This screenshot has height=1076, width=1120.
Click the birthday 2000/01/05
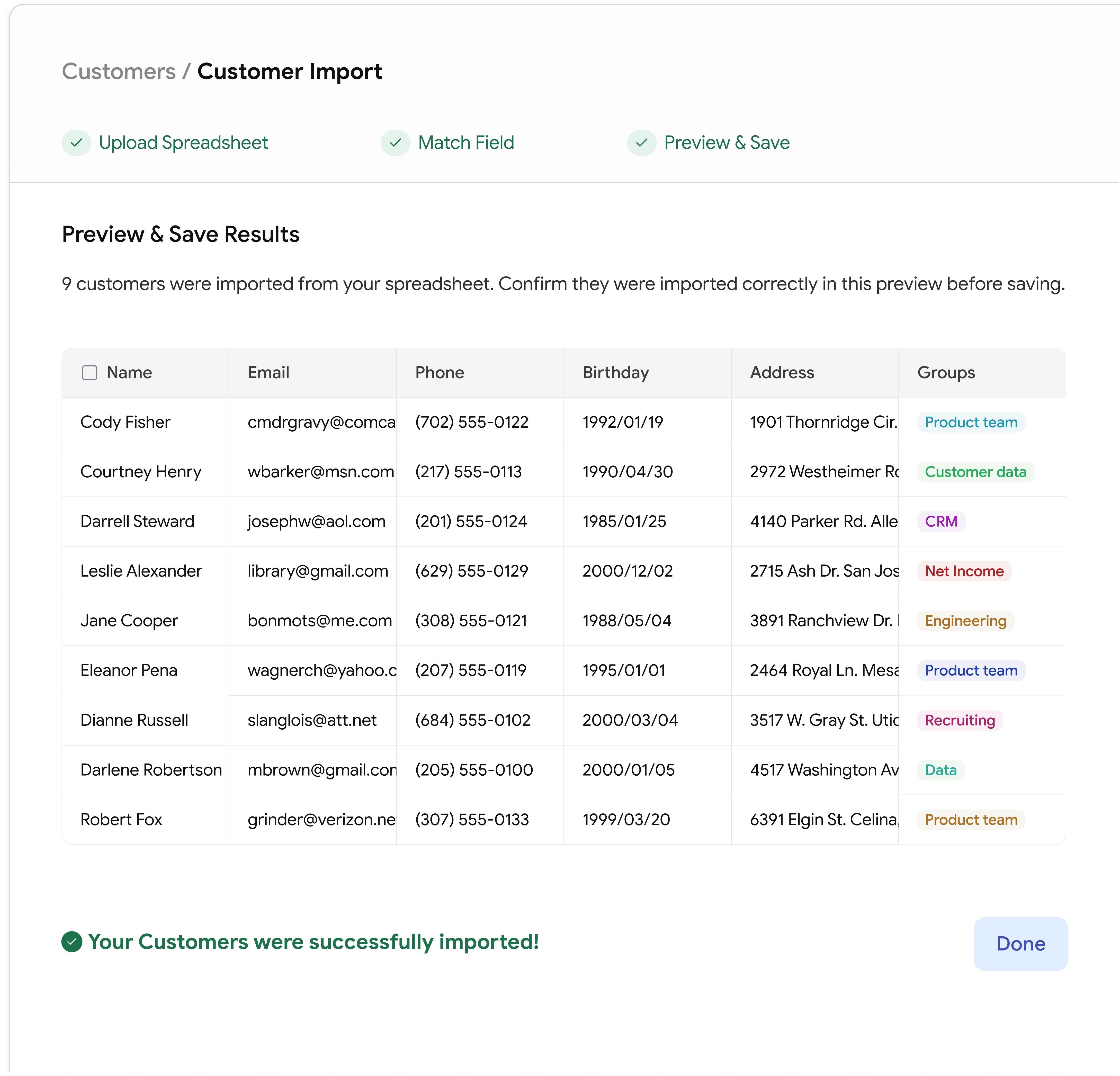click(629, 770)
